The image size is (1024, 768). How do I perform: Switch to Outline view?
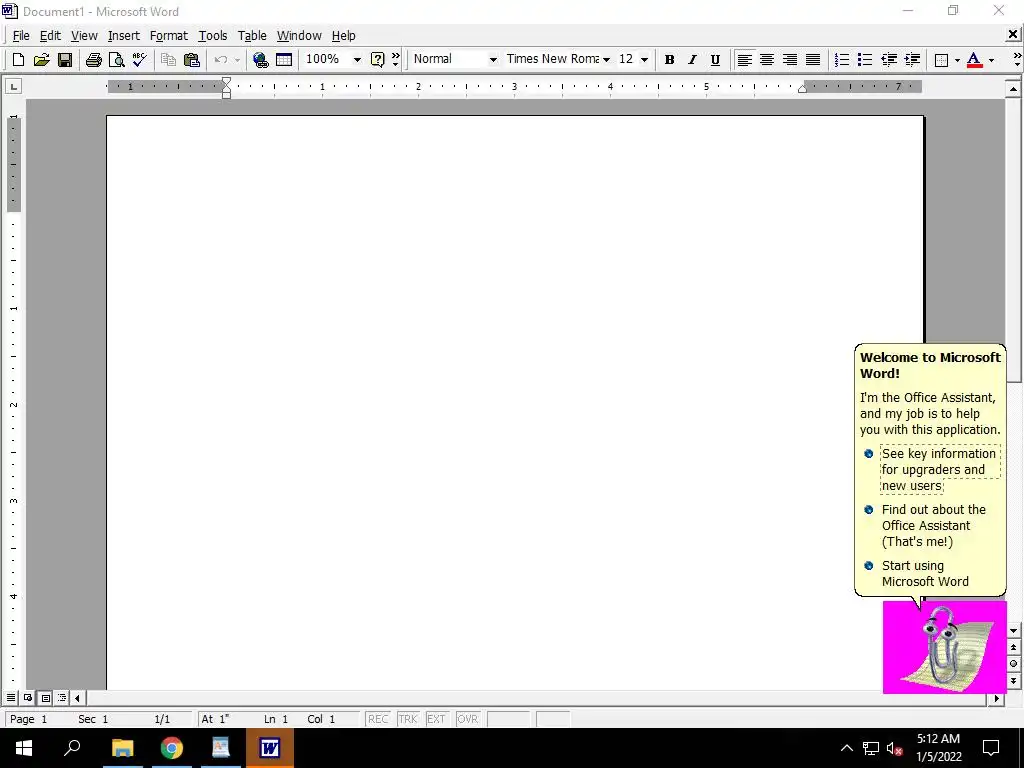[62, 698]
